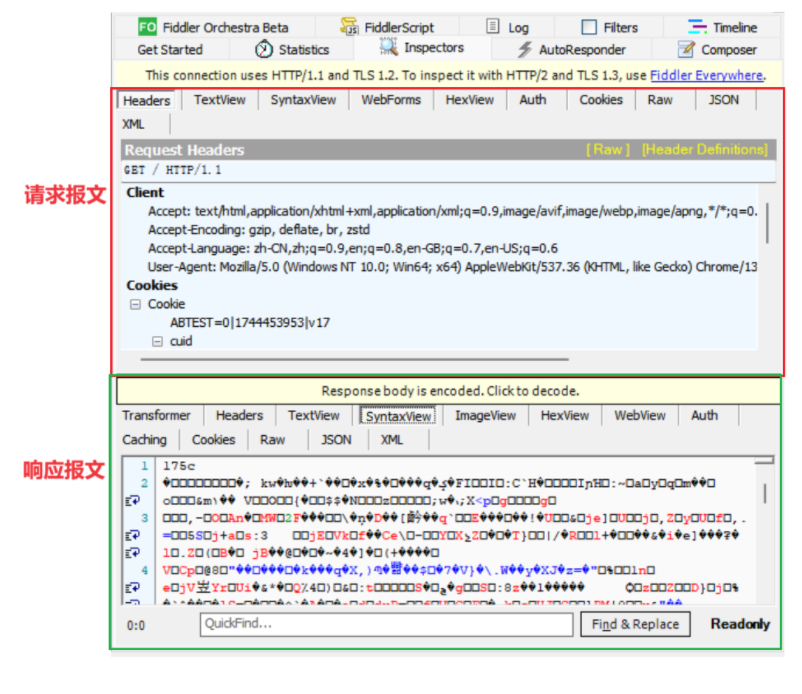
Task: Select request Headers inspector tab
Action: pyautogui.click(x=147, y=100)
